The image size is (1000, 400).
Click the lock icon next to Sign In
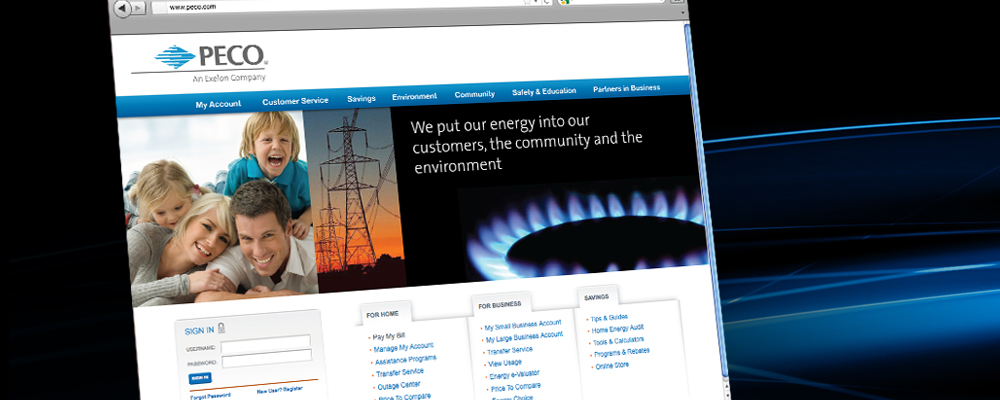[x=221, y=328]
